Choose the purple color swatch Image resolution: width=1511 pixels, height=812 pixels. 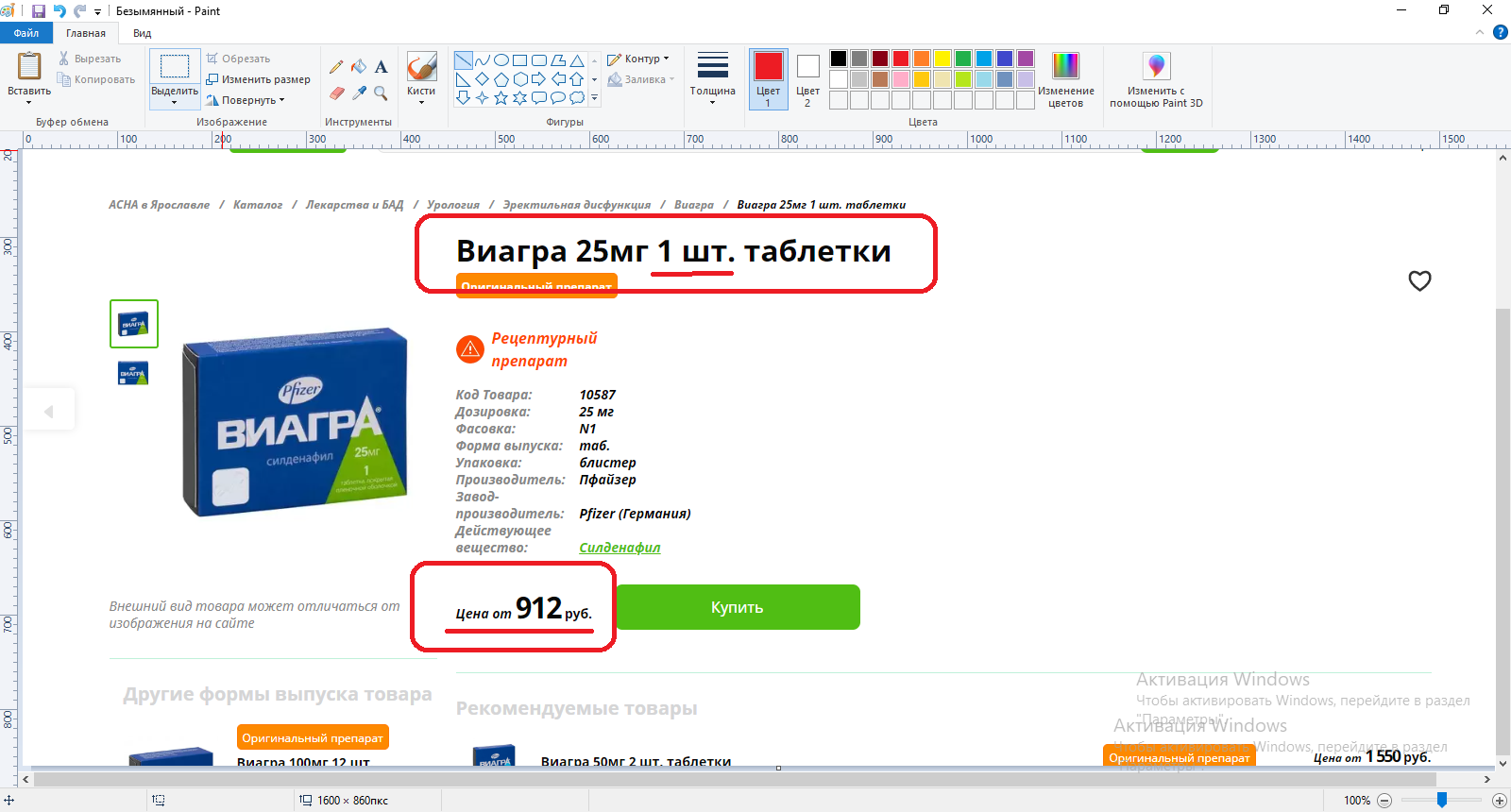coord(1025,59)
